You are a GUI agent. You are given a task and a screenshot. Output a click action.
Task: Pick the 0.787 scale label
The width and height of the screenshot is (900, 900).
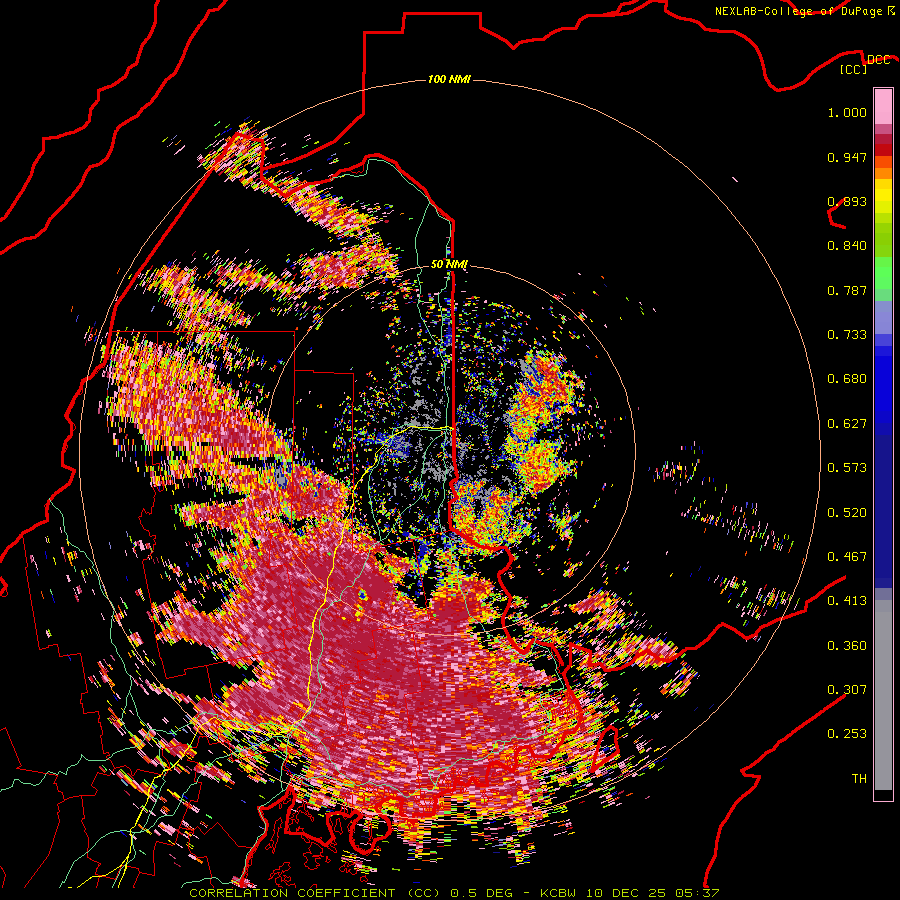pyautogui.click(x=847, y=290)
